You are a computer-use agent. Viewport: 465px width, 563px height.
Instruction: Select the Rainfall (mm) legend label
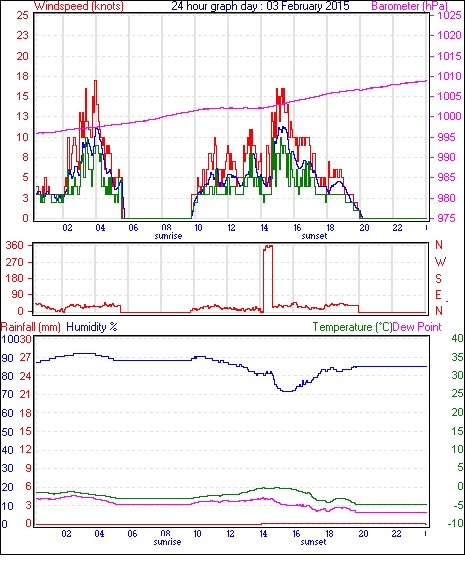click(31, 327)
